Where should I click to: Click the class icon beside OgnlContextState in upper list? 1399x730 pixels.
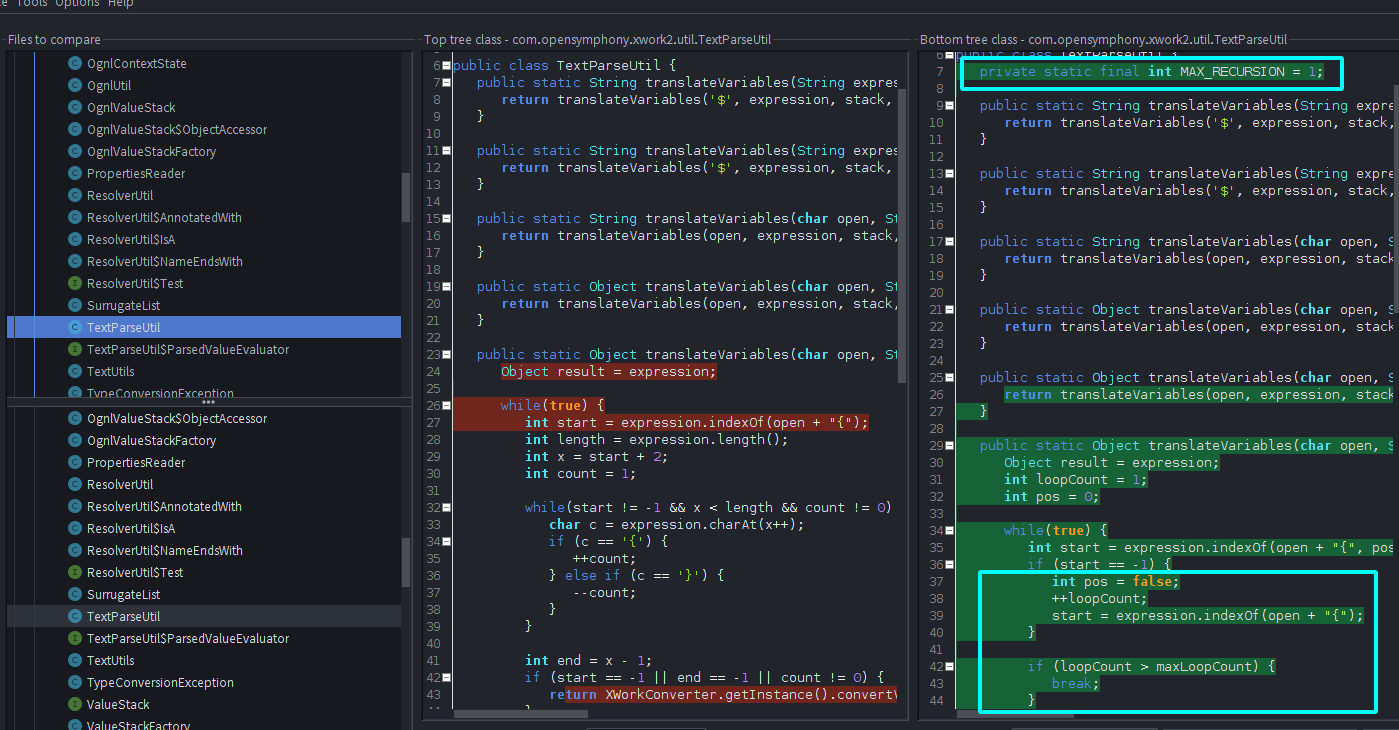point(74,64)
